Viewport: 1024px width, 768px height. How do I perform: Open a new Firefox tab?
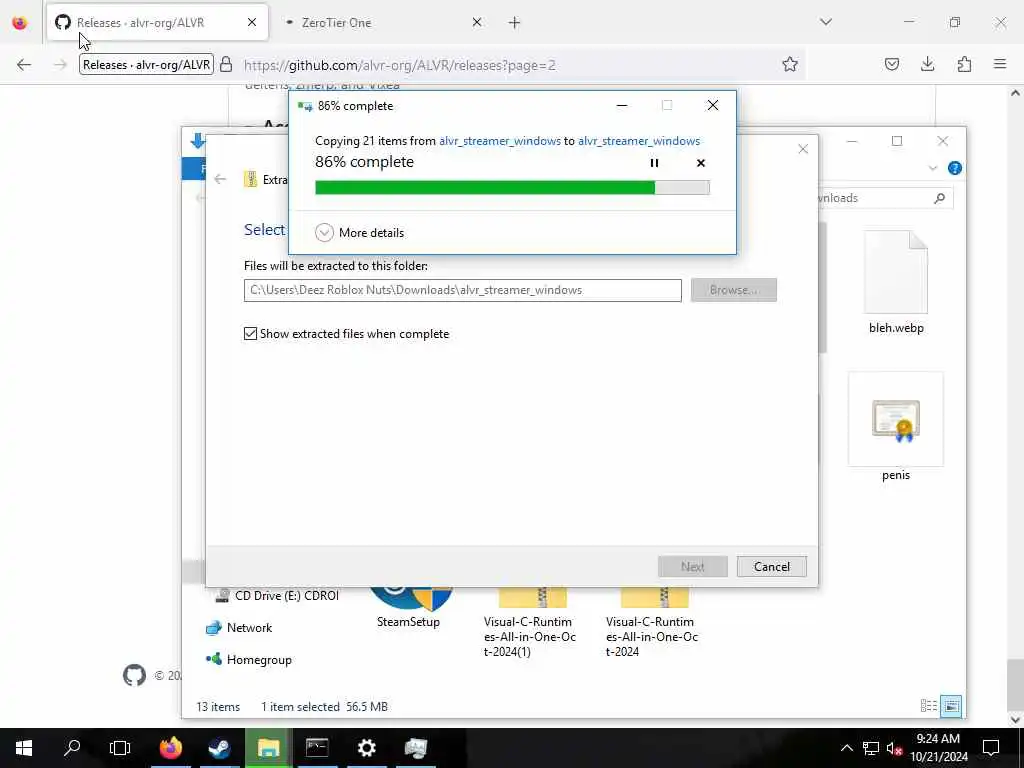[x=515, y=23]
